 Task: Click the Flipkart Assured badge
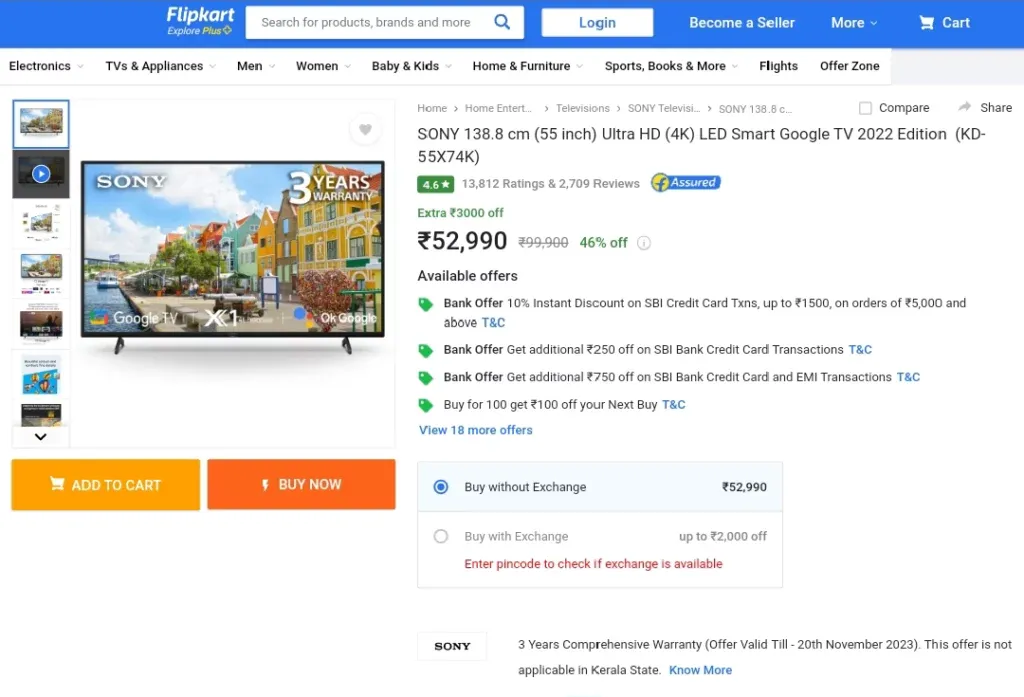pyautogui.click(x=686, y=183)
